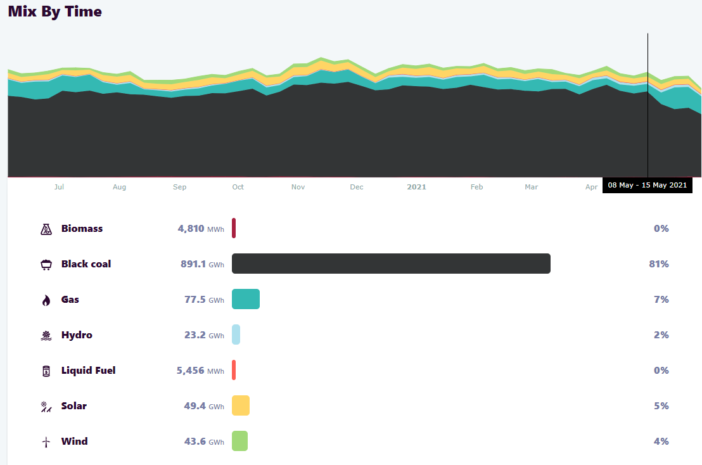The height and width of the screenshot is (465, 702).
Task: Click the Wind turbine icon
Action: point(46,442)
